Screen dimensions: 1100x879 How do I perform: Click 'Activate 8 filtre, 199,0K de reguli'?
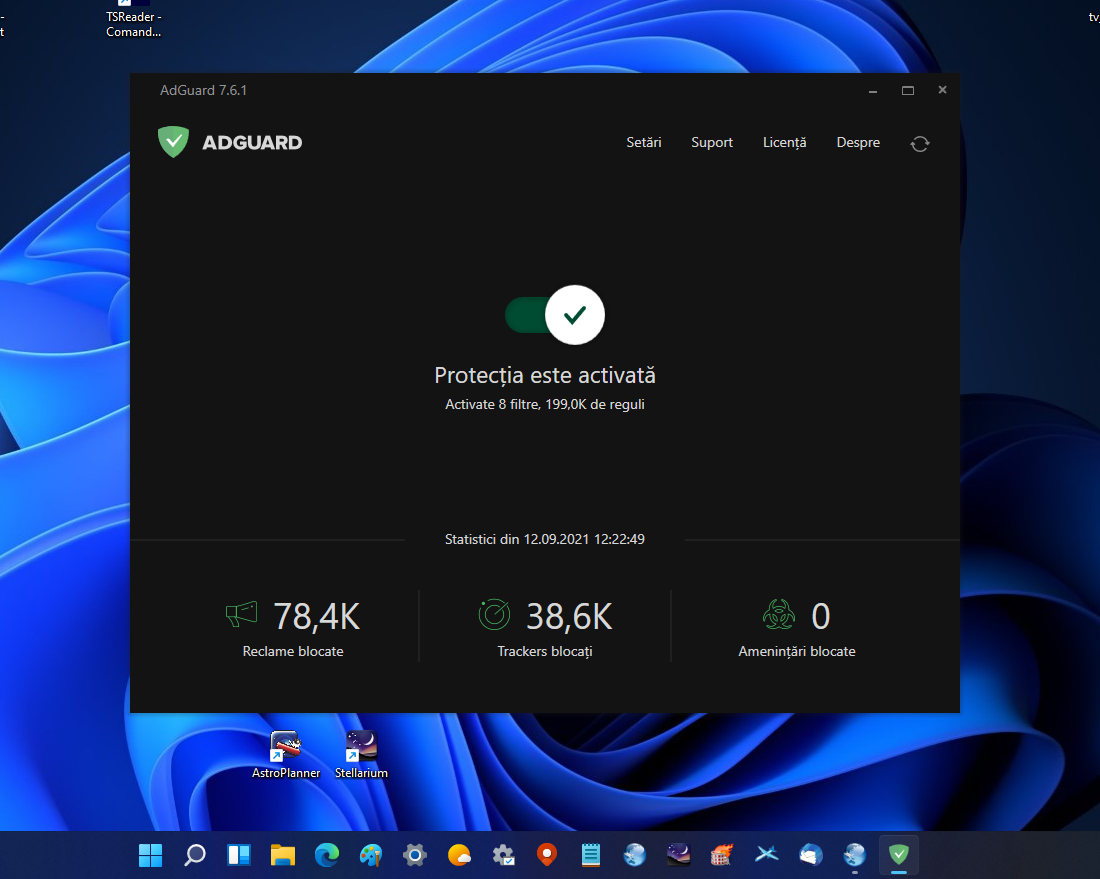(544, 405)
